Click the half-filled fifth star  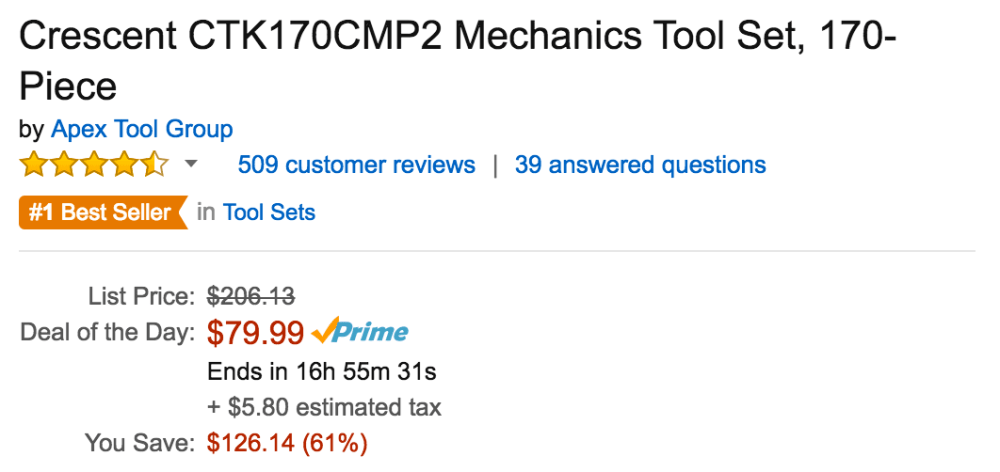[156, 164]
